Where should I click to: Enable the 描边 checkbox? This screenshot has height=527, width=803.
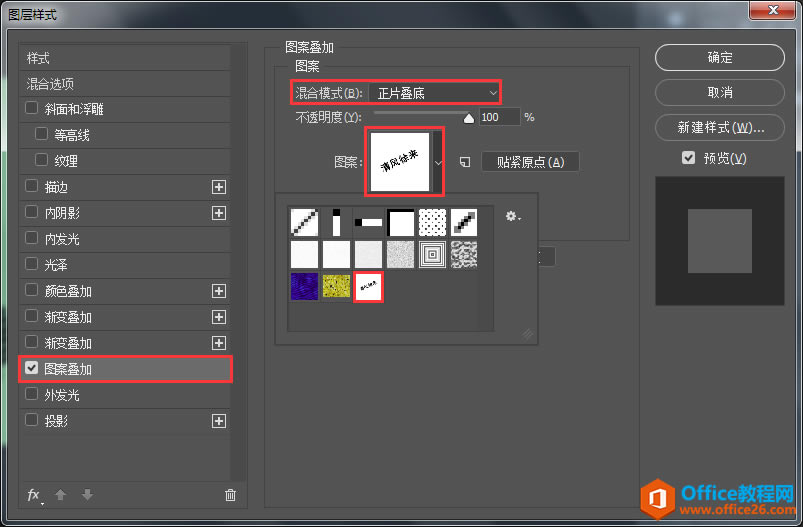[x=31, y=186]
